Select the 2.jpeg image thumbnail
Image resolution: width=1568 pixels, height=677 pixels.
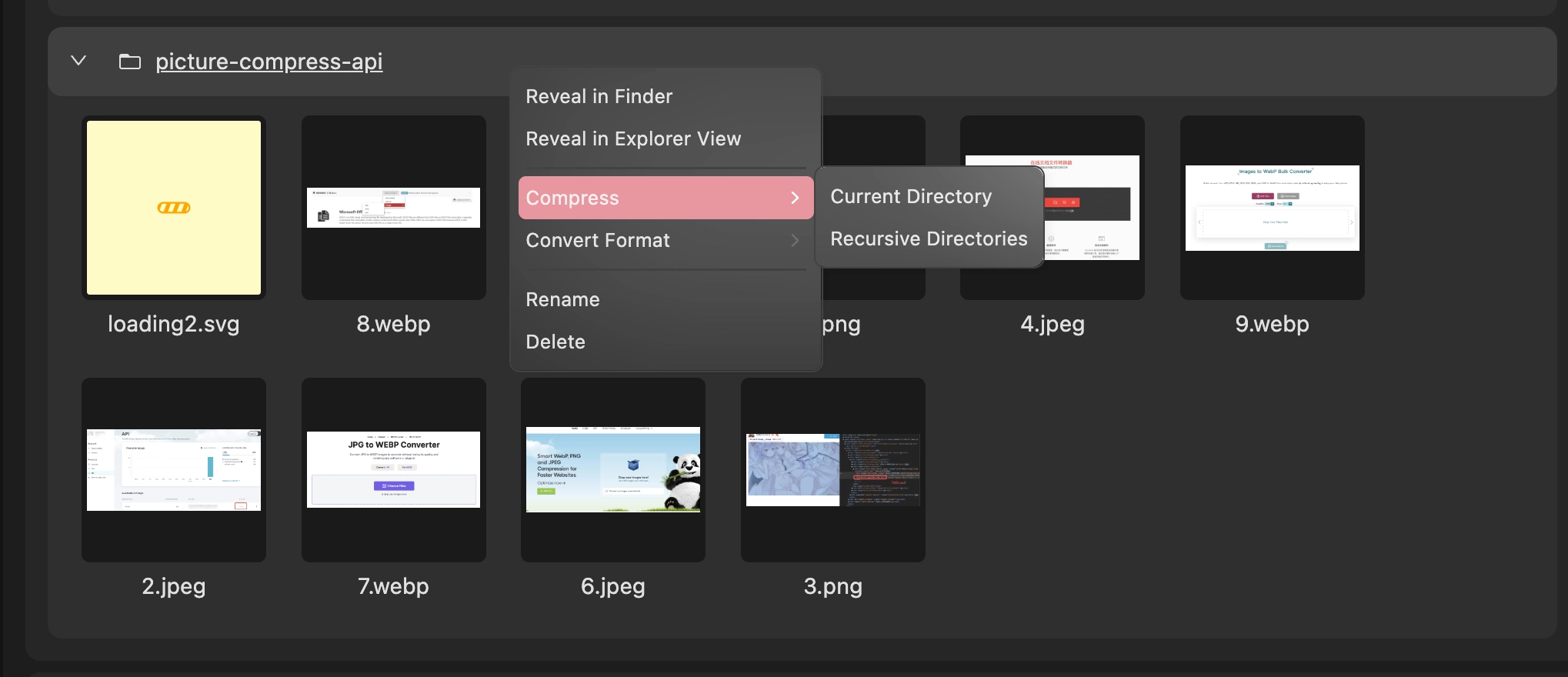click(174, 469)
